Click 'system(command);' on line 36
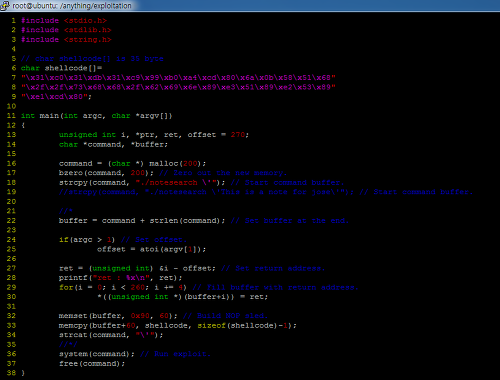 (x=97, y=354)
